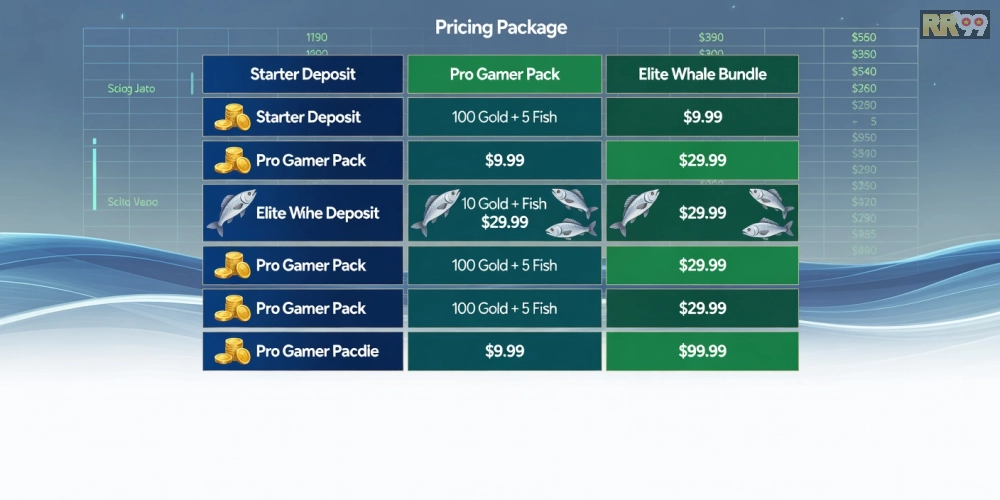Click the Sciog Jato sidebar label
The image size is (1000, 500).
[132, 89]
